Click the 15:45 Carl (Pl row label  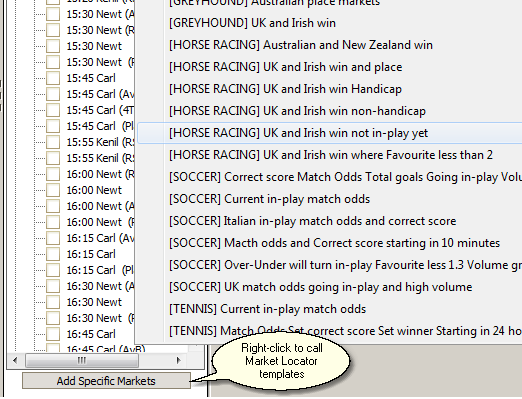[x=100, y=126]
